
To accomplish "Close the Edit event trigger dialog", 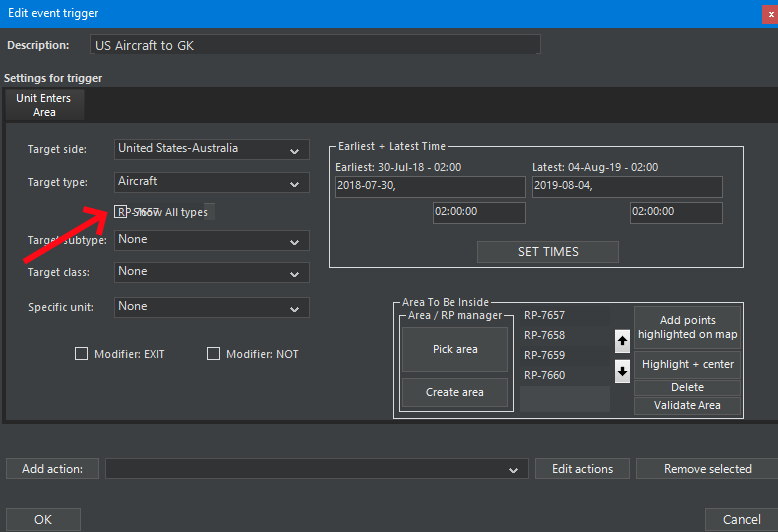I will pos(769,13).
